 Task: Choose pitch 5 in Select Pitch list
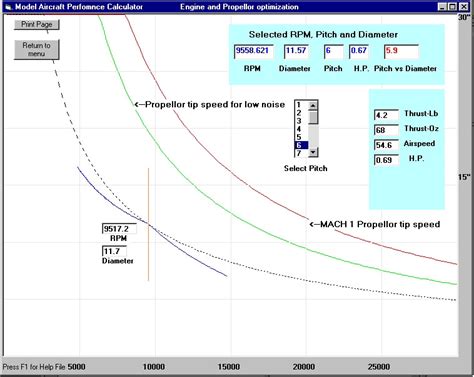301,137
